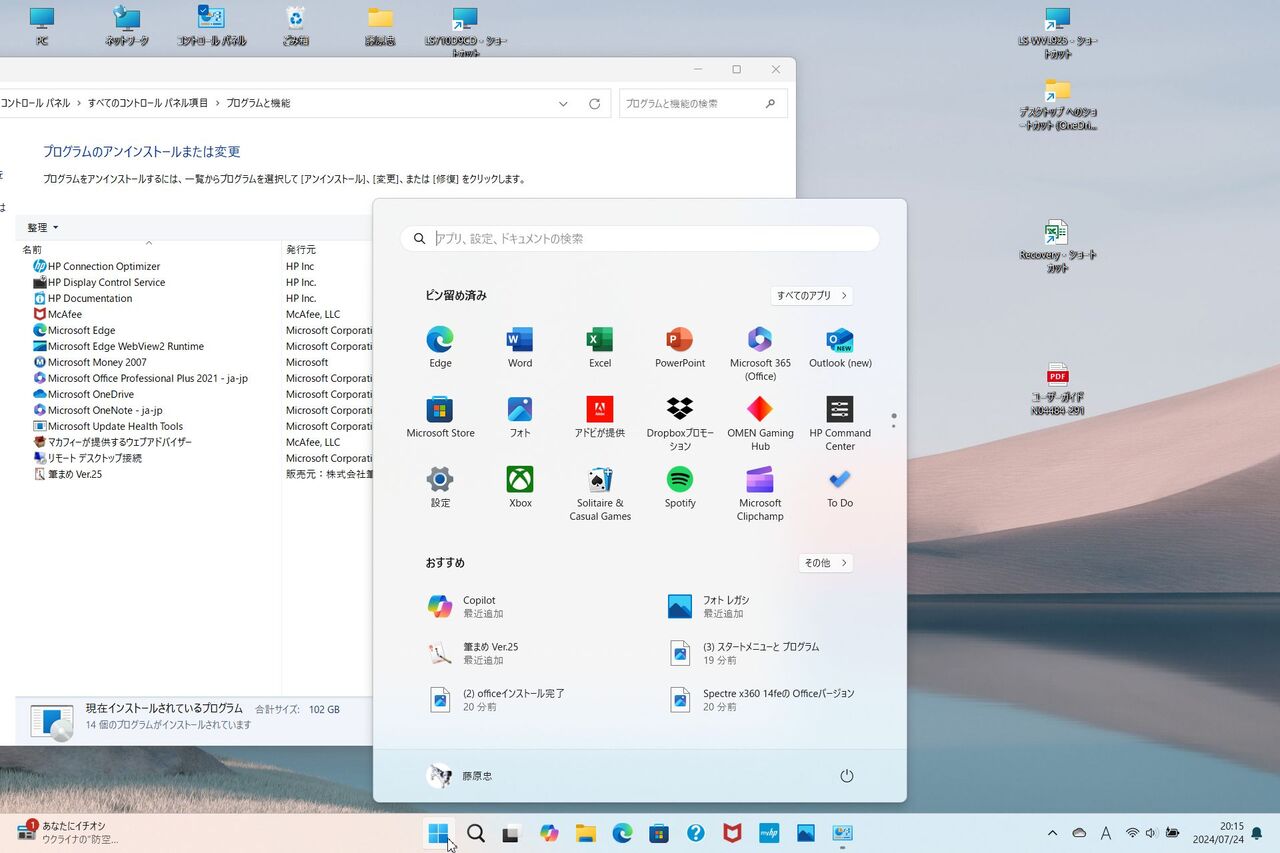The height and width of the screenshot is (853, 1280).
Task: Open the taskbar search magnifier
Action: (476, 833)
